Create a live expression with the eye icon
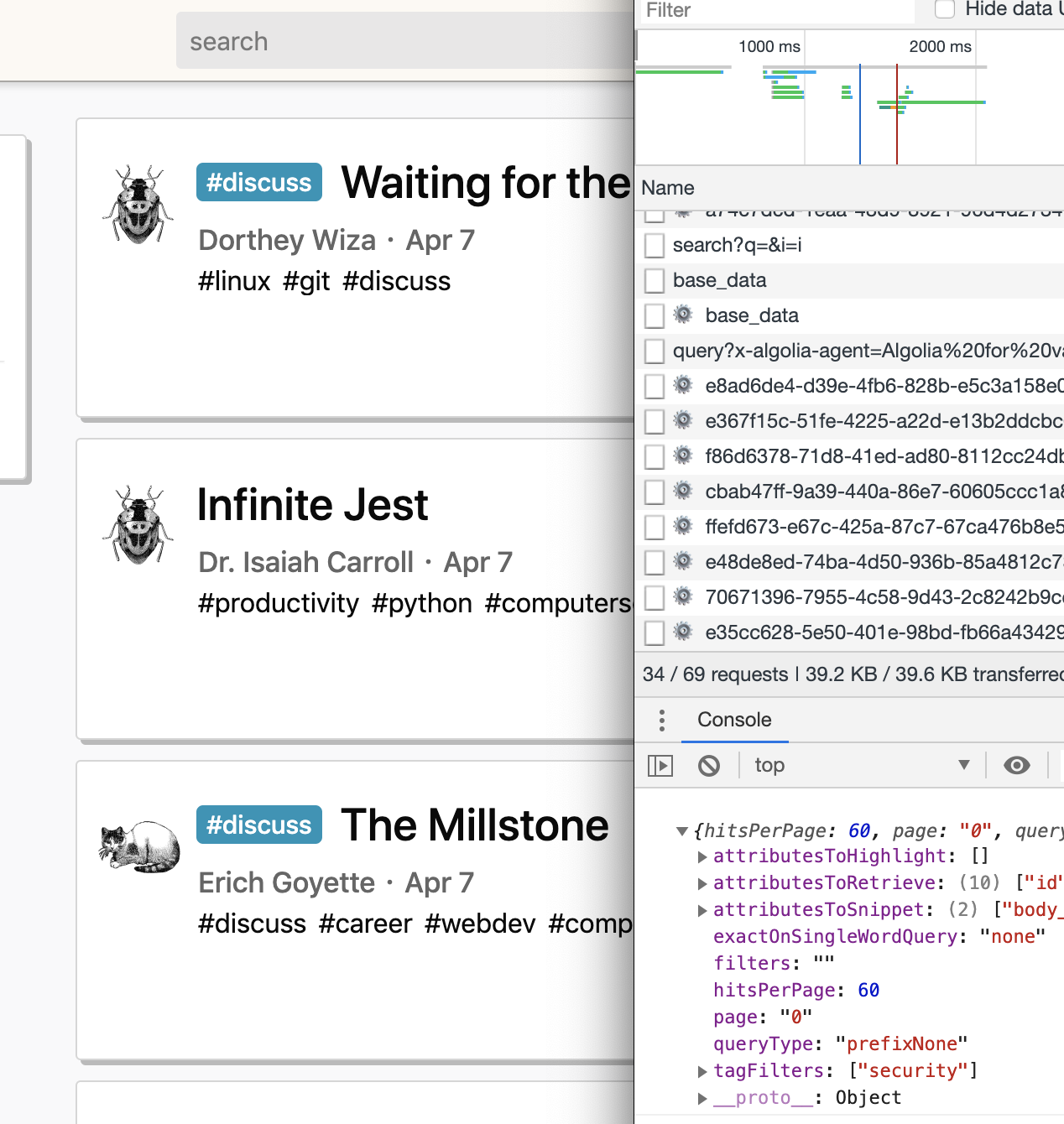 1017,765
